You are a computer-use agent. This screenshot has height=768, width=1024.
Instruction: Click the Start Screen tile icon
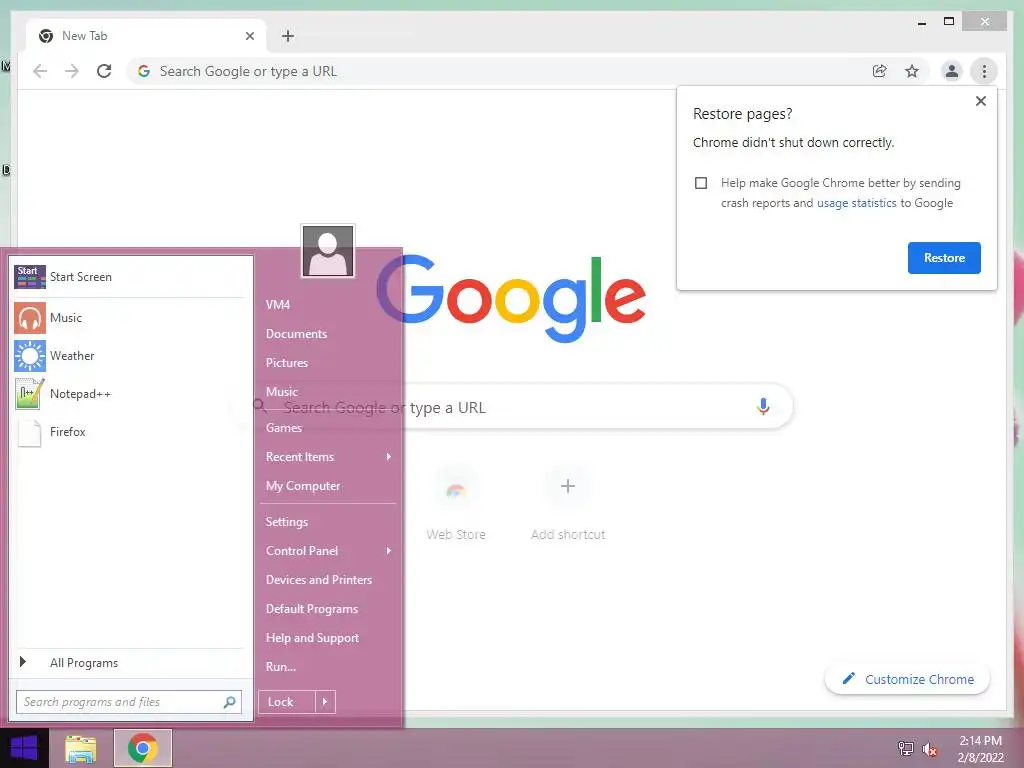[x=30, y=277]
